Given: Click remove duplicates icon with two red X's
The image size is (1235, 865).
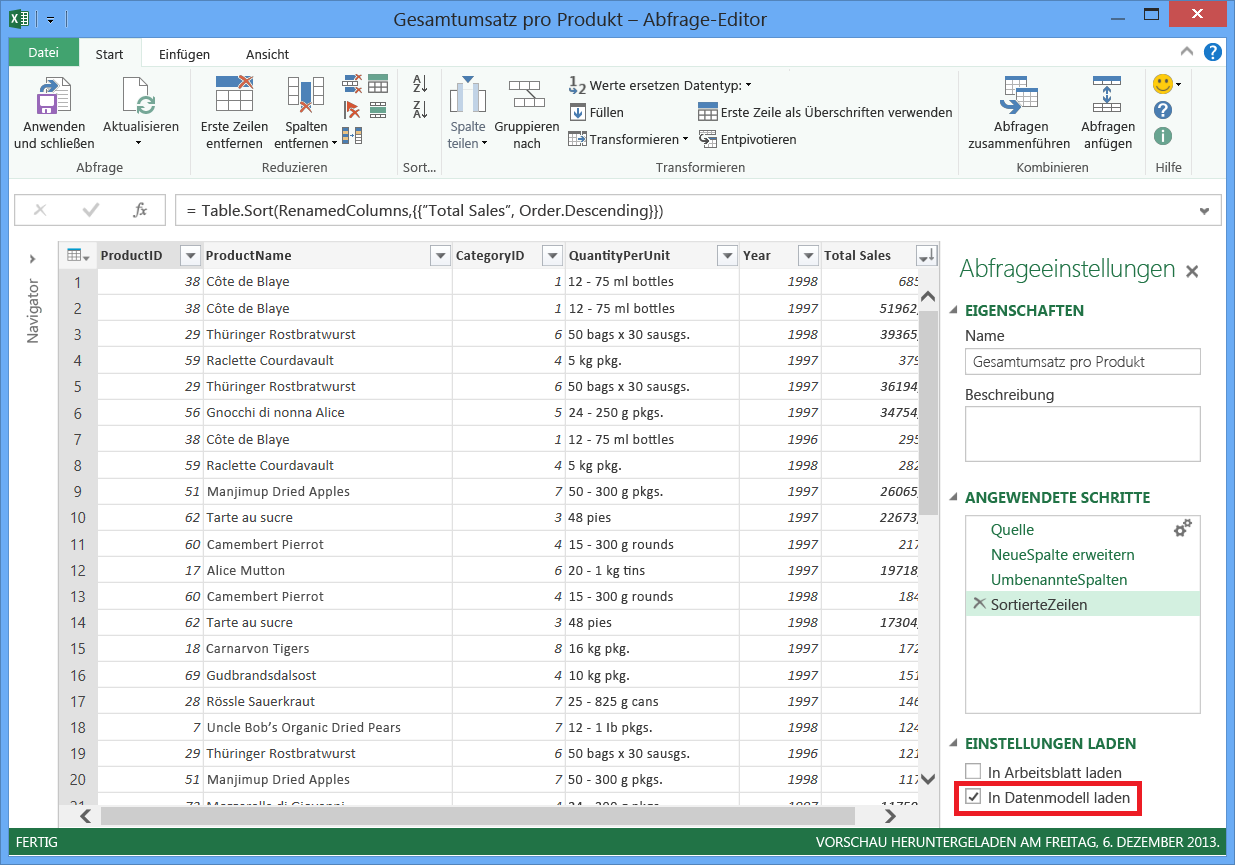Looking at the screenshot, I should [352, 83].
